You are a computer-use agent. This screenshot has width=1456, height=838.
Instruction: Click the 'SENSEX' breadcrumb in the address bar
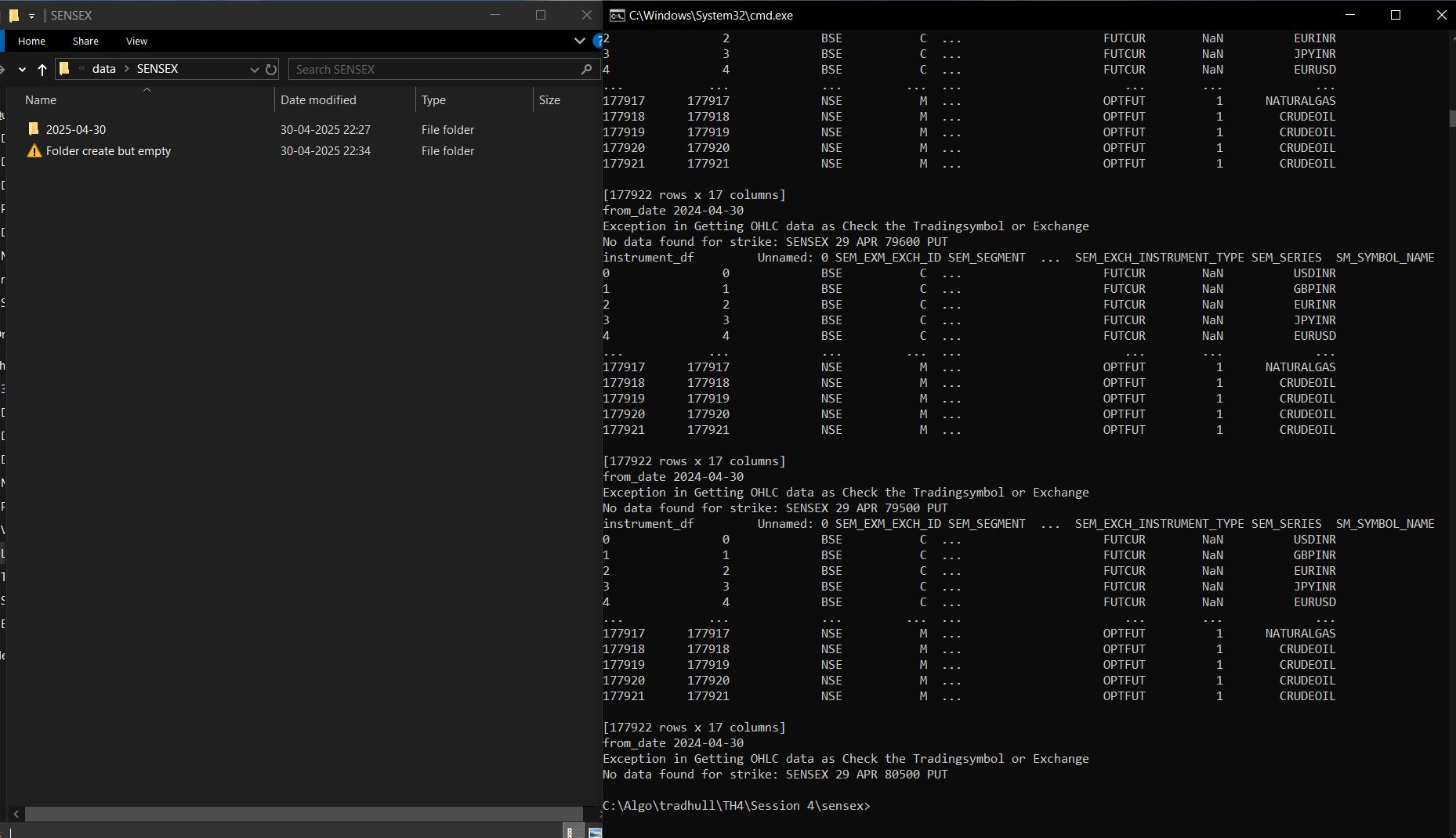point(157,69)
